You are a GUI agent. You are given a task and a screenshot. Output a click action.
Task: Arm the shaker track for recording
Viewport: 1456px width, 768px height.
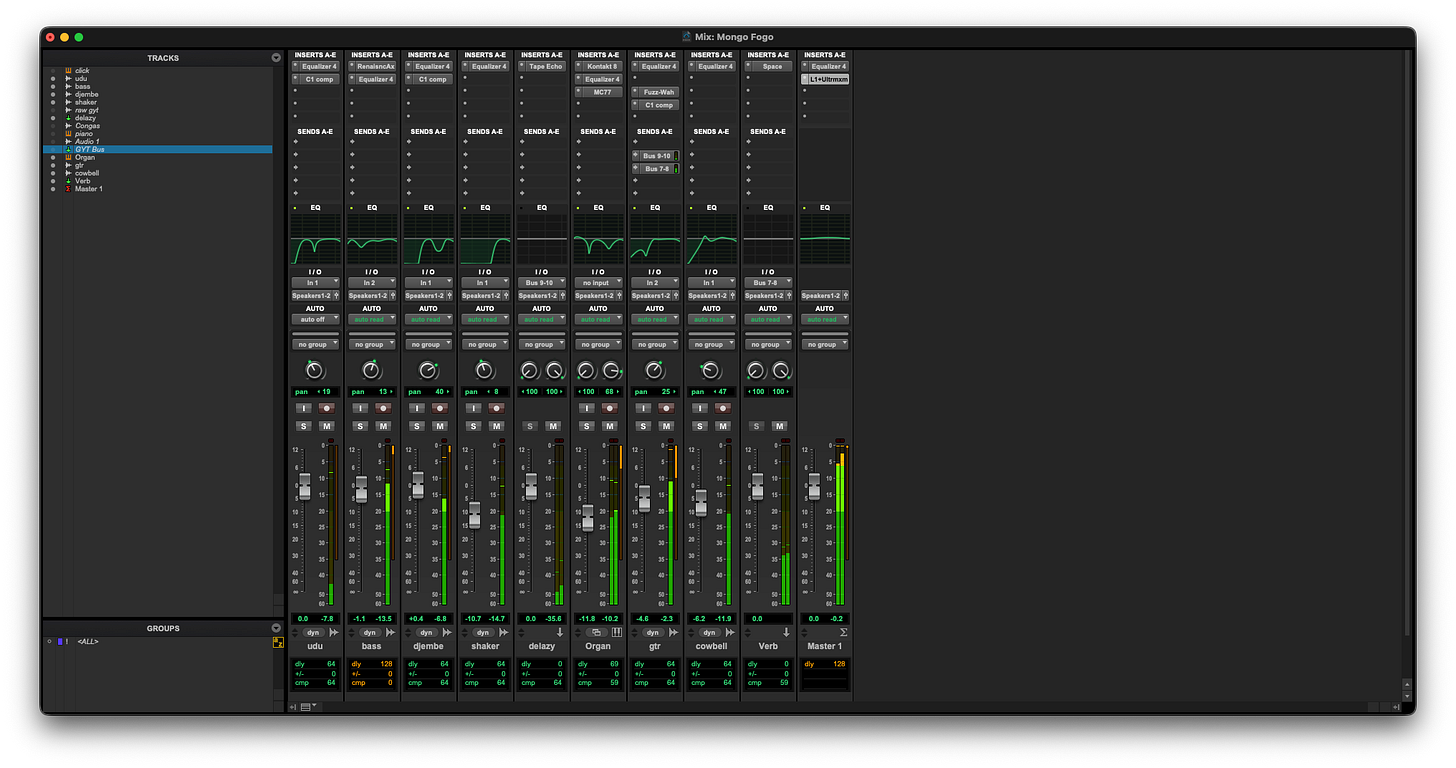(x=496, y=408)
